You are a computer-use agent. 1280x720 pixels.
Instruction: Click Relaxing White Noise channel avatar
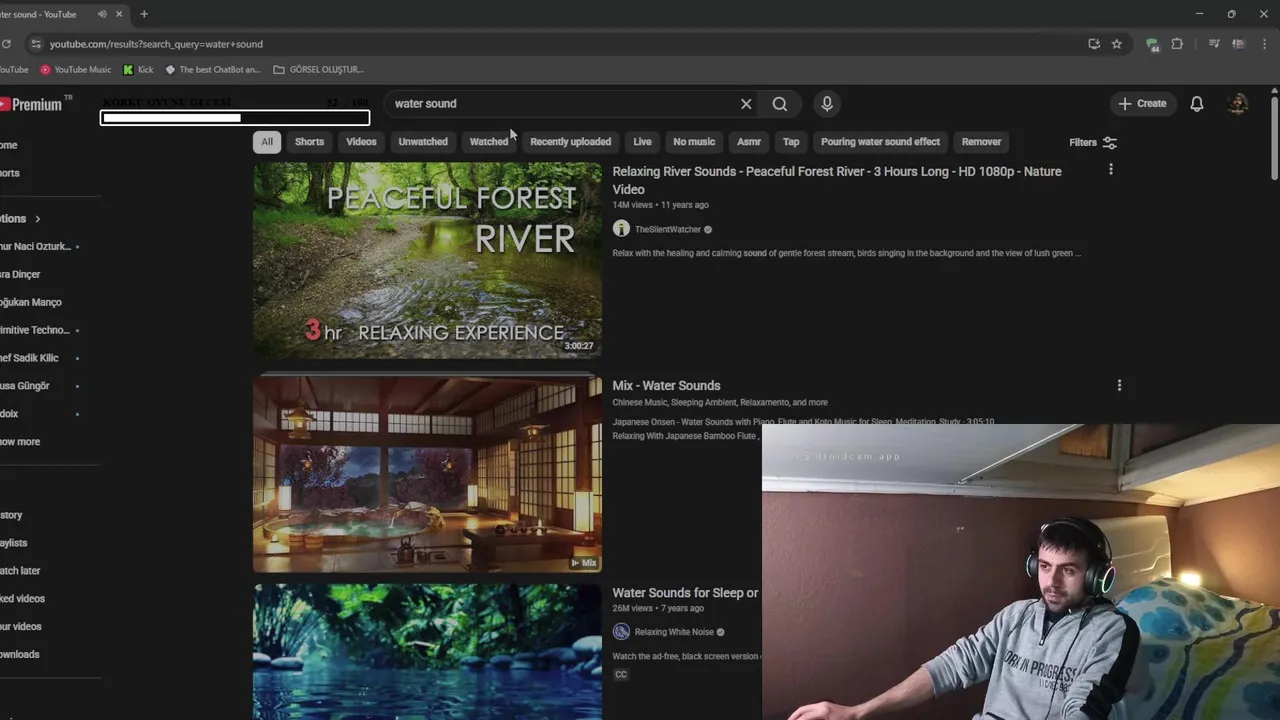pos(621,632)
